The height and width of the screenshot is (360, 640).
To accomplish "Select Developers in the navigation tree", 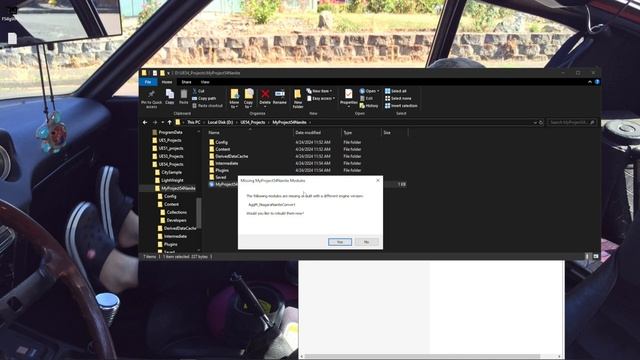I will pos(176,220).
